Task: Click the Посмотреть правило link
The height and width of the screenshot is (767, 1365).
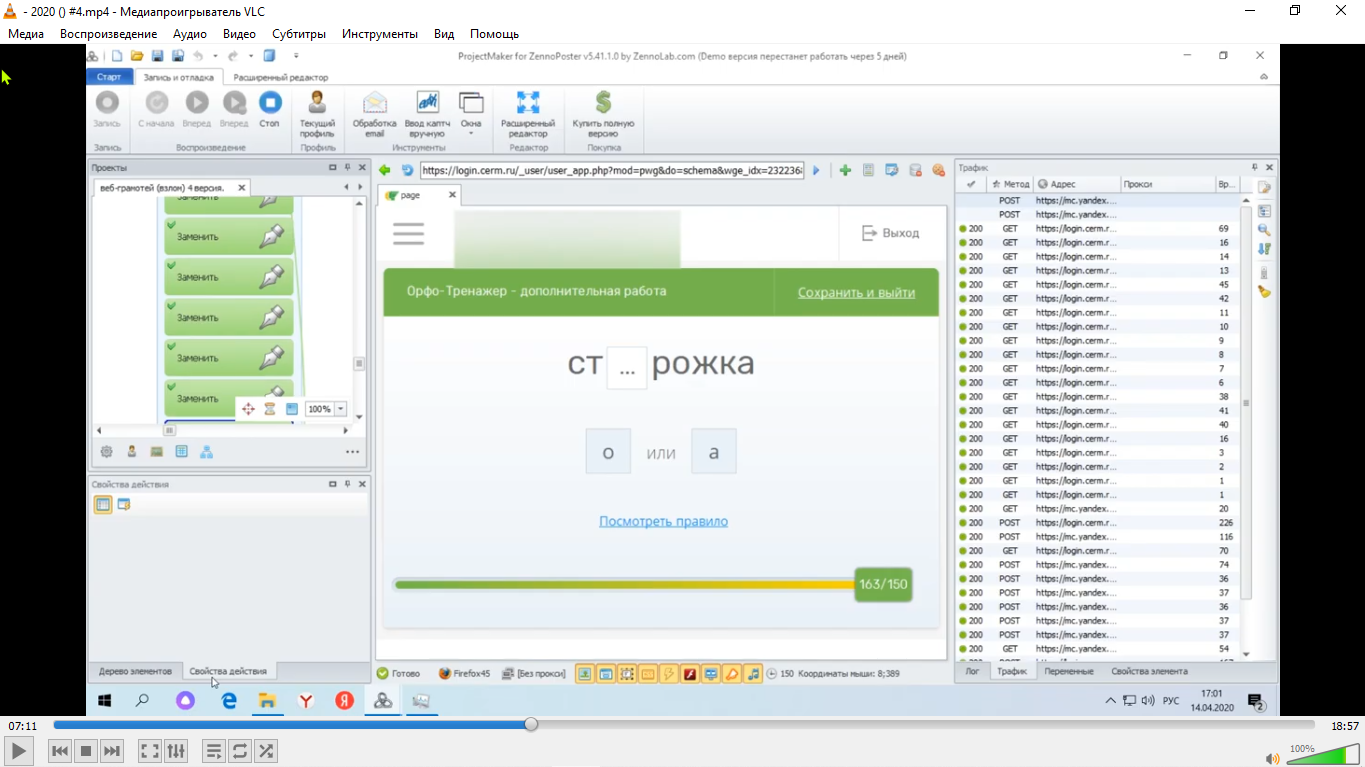Action: point(663,521)
